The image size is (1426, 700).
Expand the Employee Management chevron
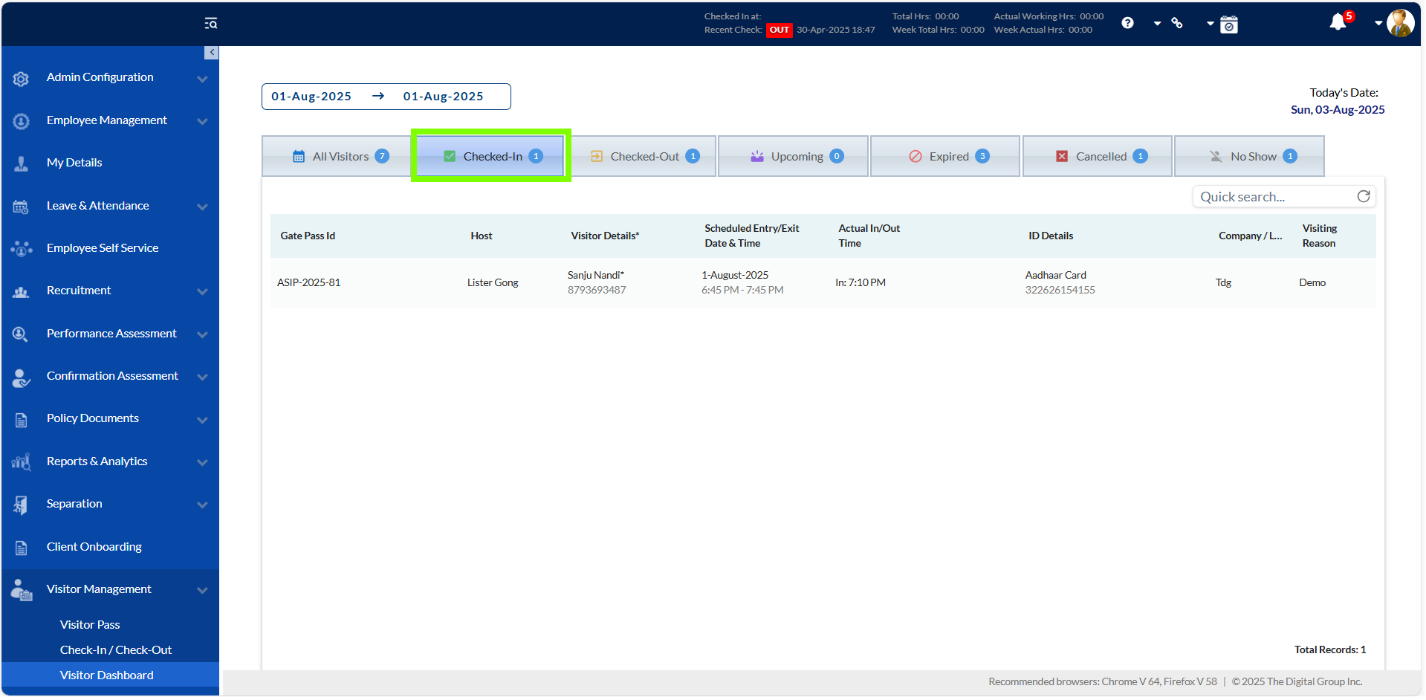point(202,121)
